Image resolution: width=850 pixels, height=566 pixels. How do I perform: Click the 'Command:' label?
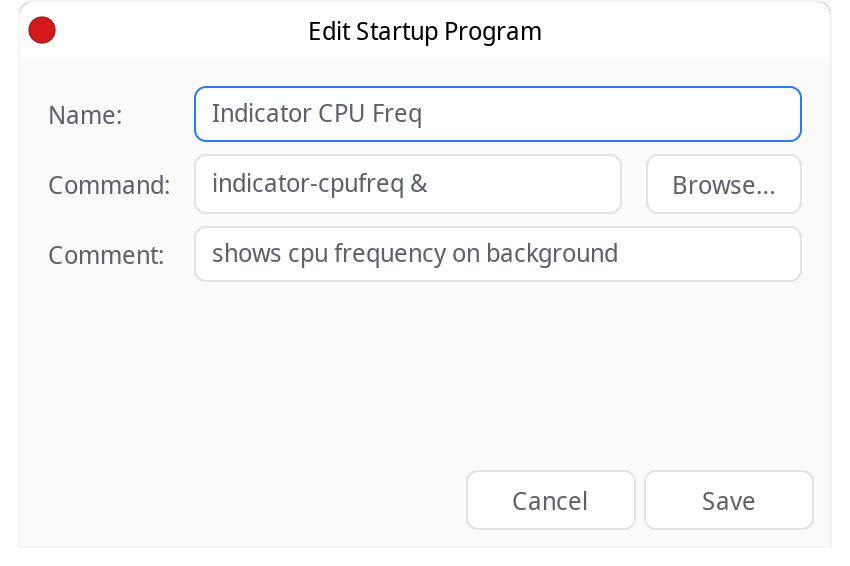click(x=109, y=185)
